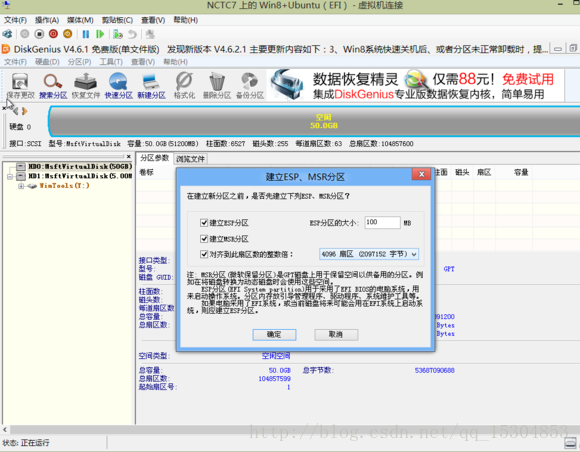This screenshot has height=452, width=580.
Task: Open DiskGenius 工具(T) menu
Action: 111,62
